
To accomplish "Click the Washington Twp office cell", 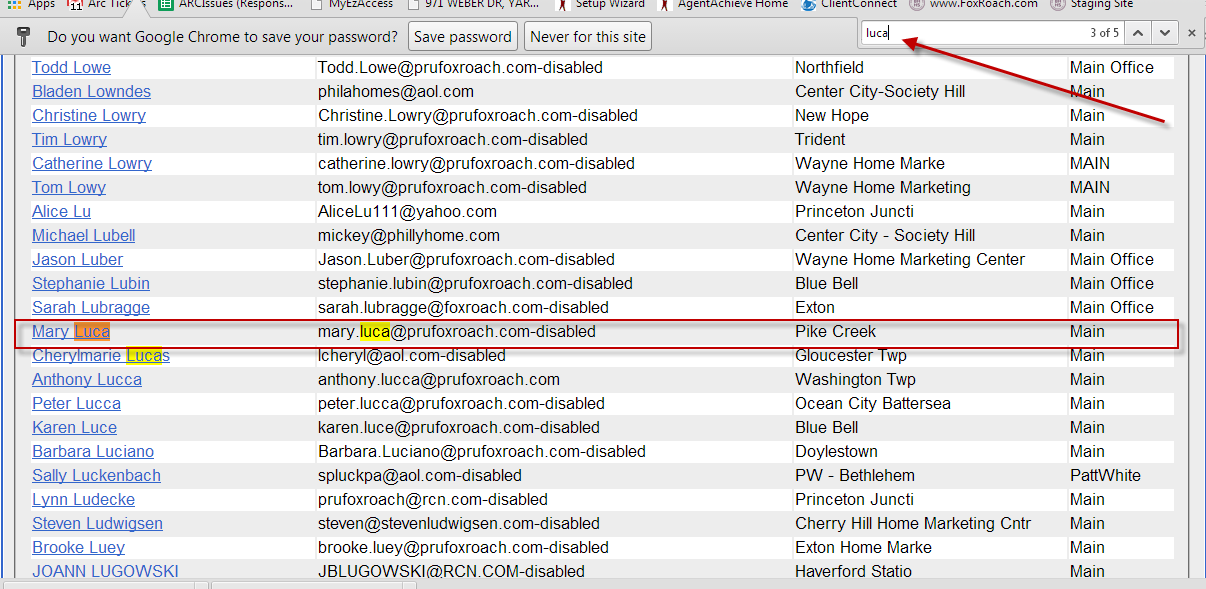I will [x=855, y=379].
